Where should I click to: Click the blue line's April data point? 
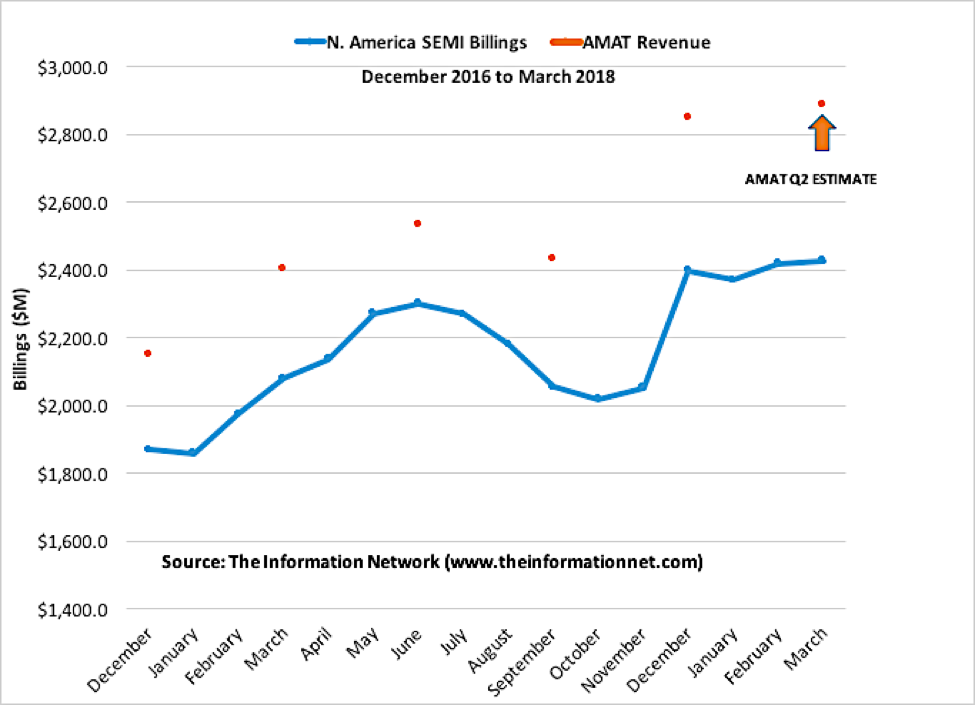click(328, 359)
